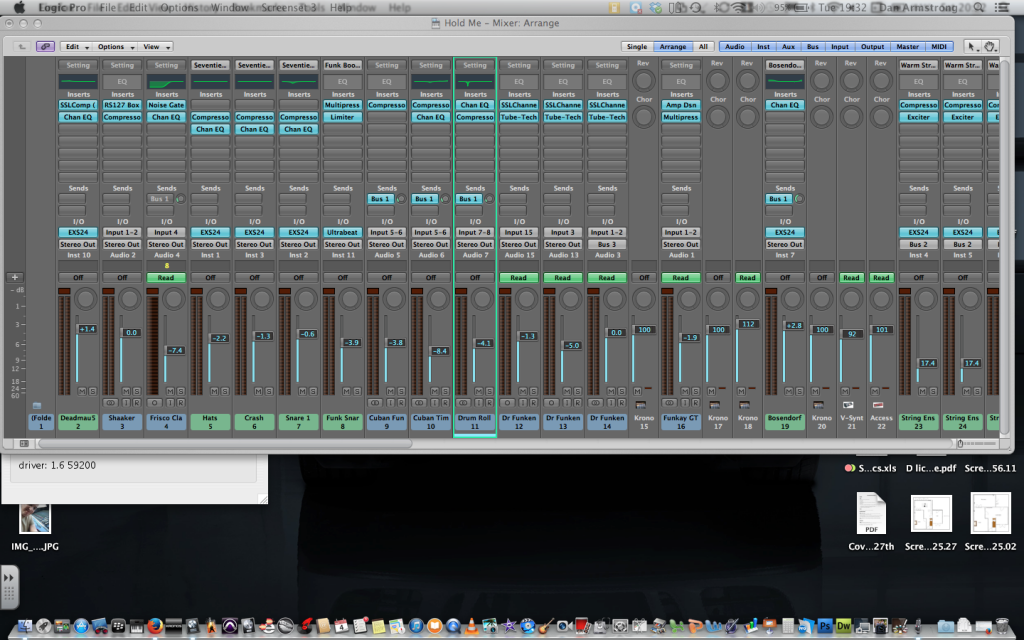1024x640 pixels.
Task: Solo the Bosendorf channel strip
Action: coord(799,391)
